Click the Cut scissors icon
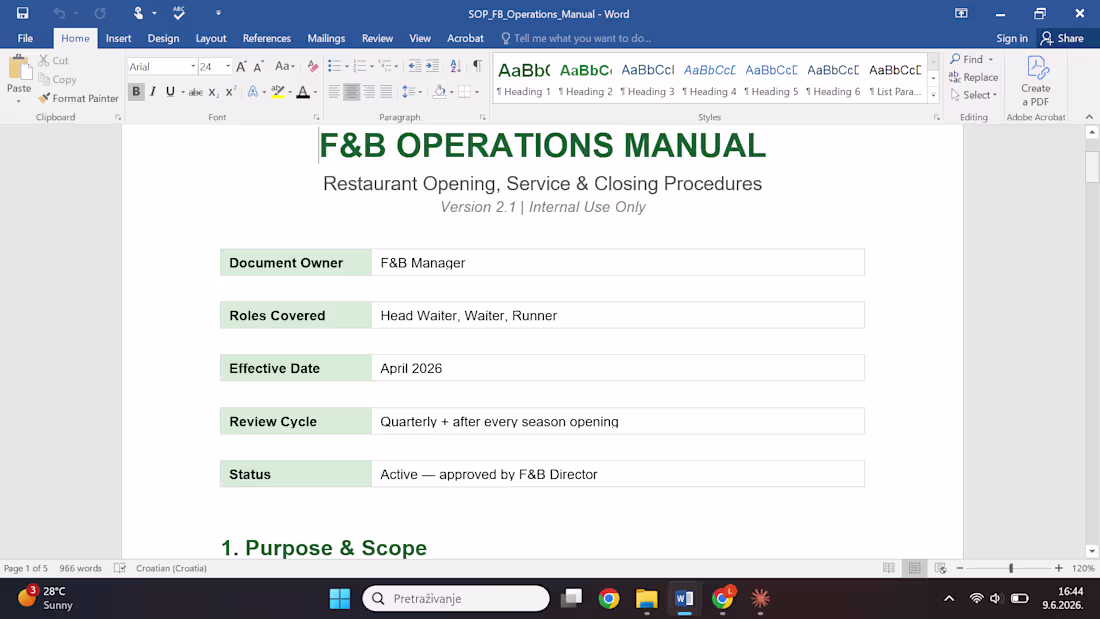The width and height of the screenshot is (1100, 619). [x=44, y=60]
